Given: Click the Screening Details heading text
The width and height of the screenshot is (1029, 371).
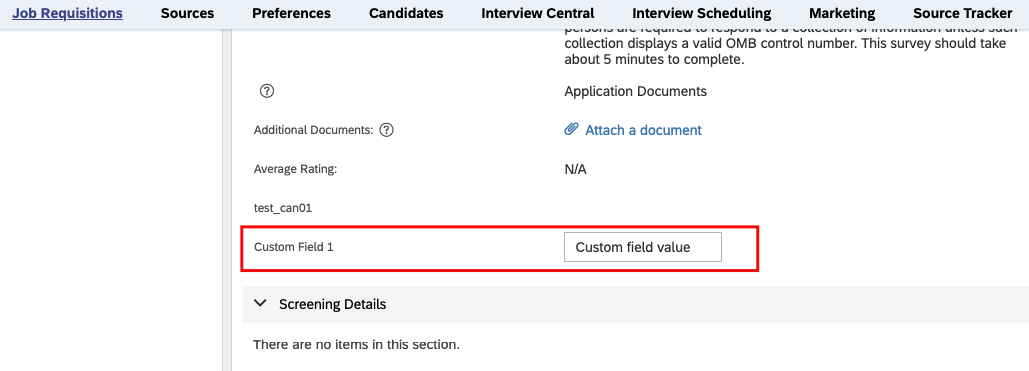Looking at the screenshot, I should pos(332,304).
